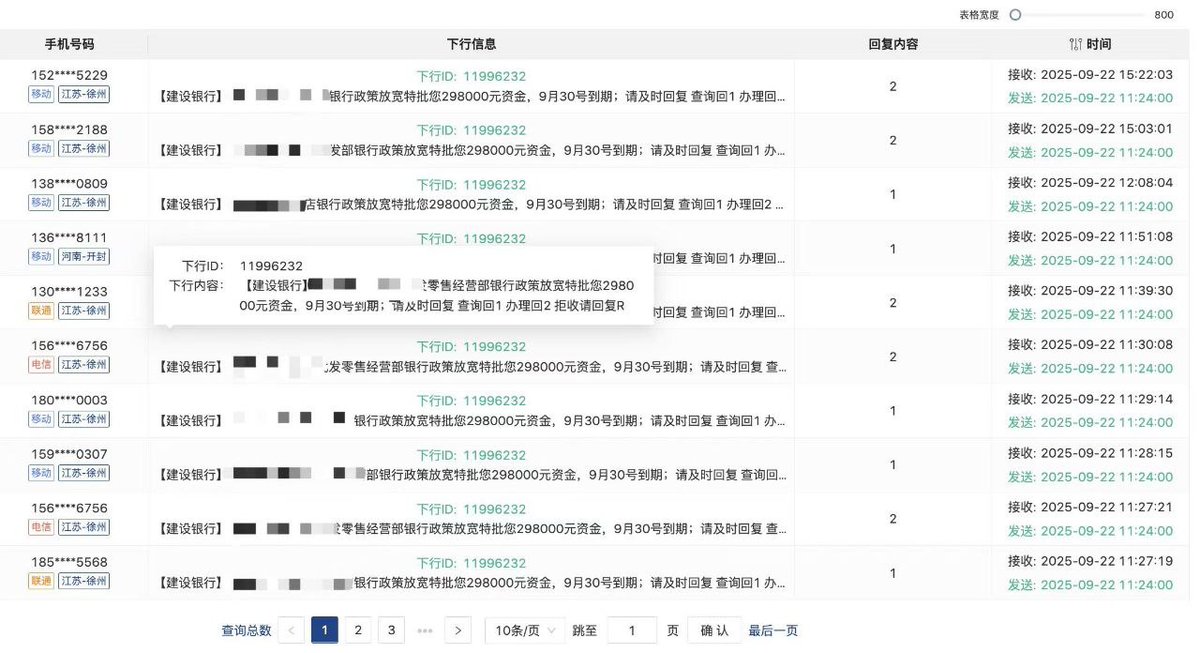Image resolution: width=1200 pixels, height=653 pixels.
Task: Confirm the page jump with the 确认 button
Action: [x=713, y=630]
